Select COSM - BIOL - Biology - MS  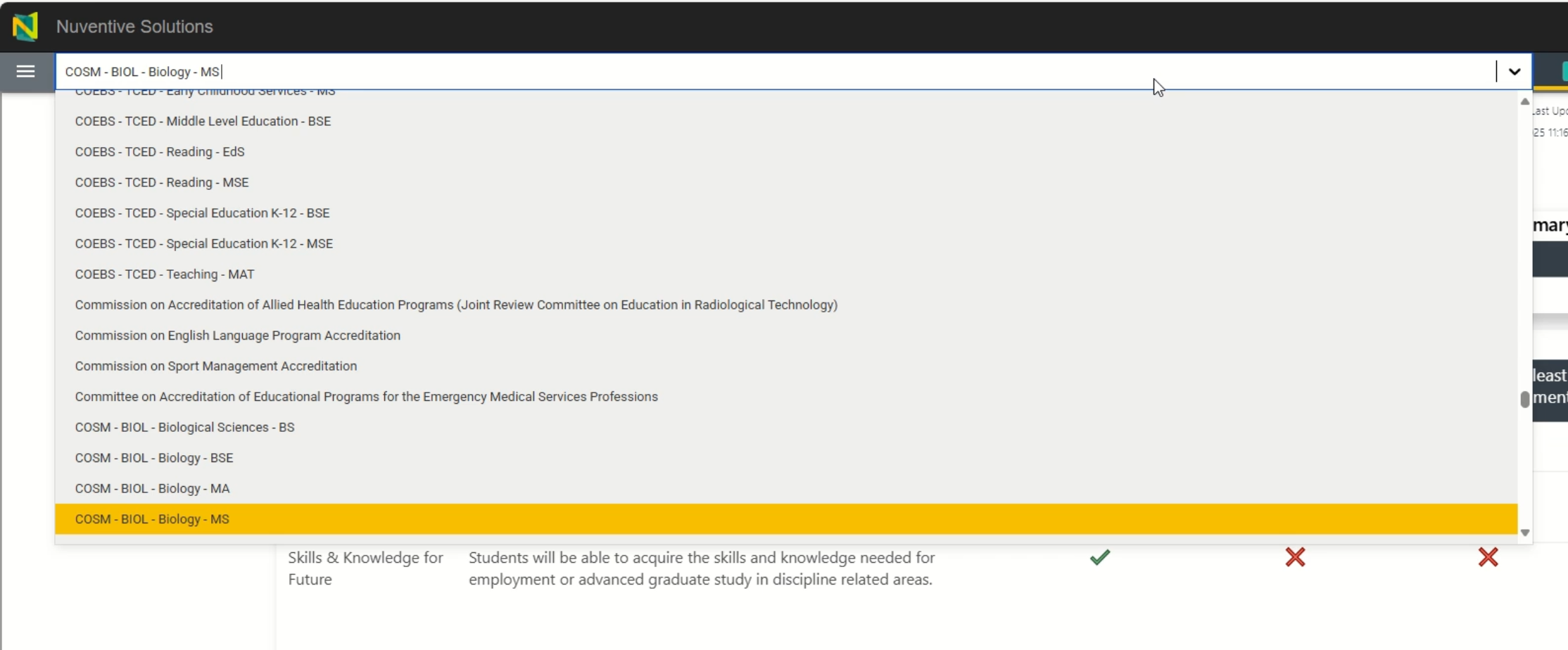[786, 519]
